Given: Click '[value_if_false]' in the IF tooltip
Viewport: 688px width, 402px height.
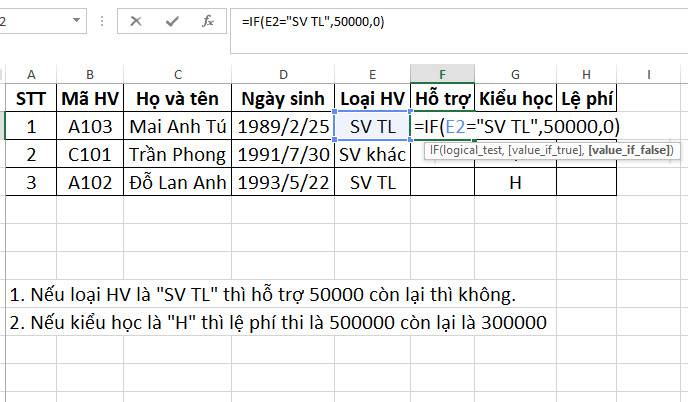Looking at the screenshot, I should pyautogui.click(x=628, y=150).
